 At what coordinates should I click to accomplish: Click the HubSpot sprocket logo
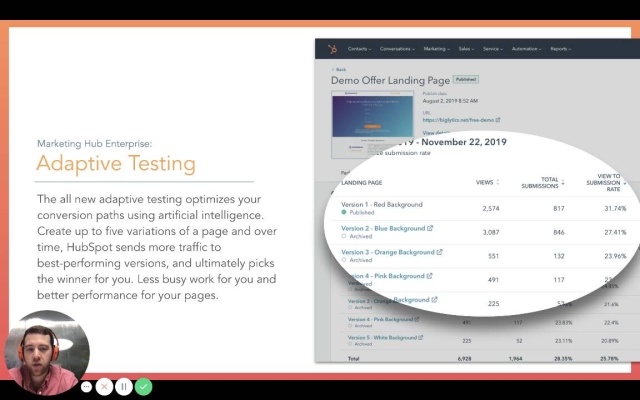333,49
